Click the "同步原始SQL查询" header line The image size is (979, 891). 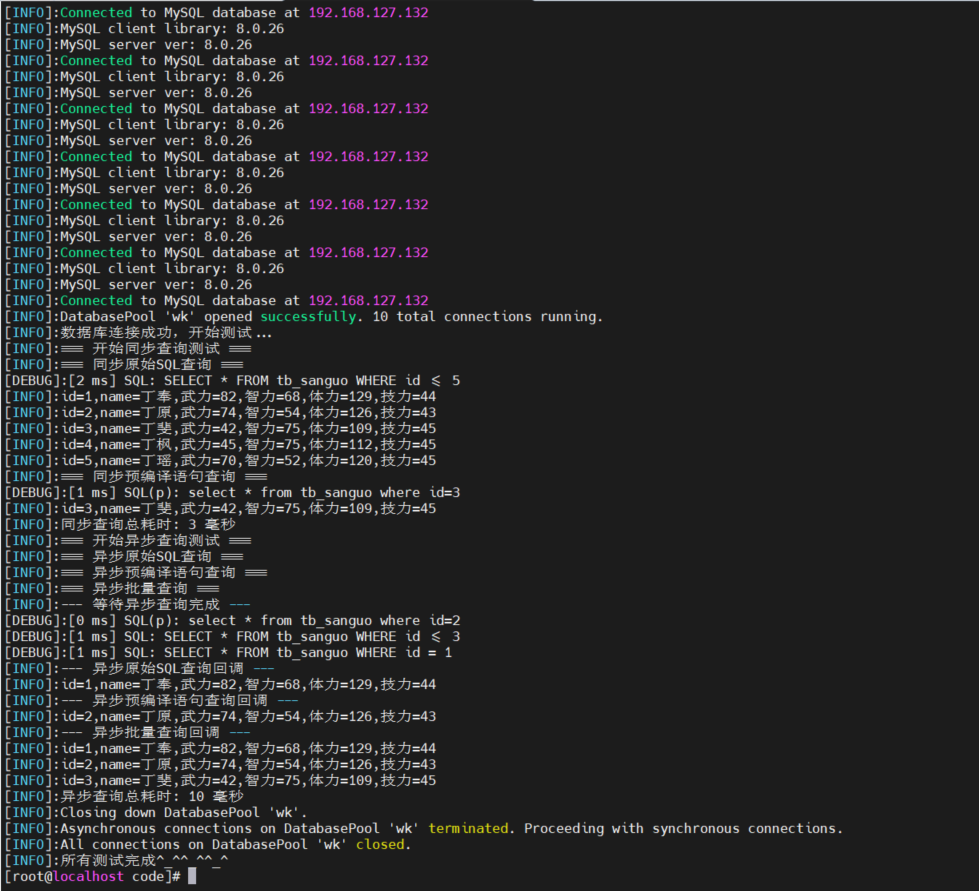click(124, 365)
